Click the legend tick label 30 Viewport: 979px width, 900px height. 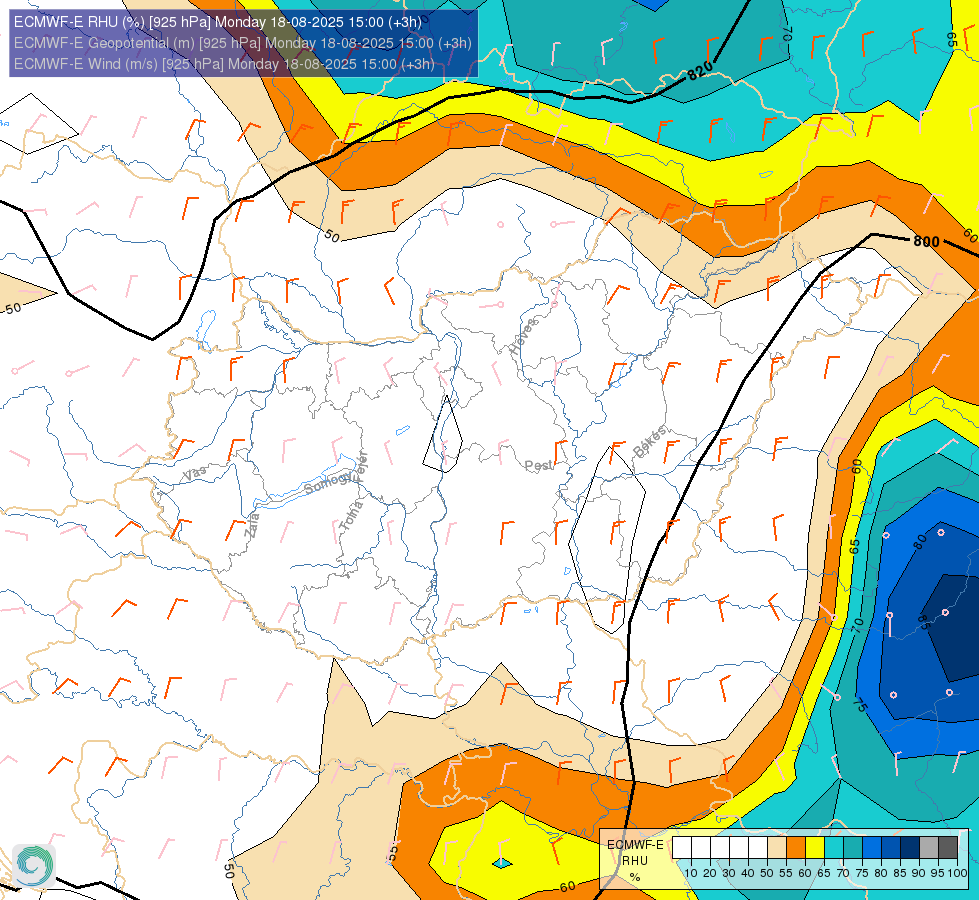pyautogui.click(x=729, y=873)
